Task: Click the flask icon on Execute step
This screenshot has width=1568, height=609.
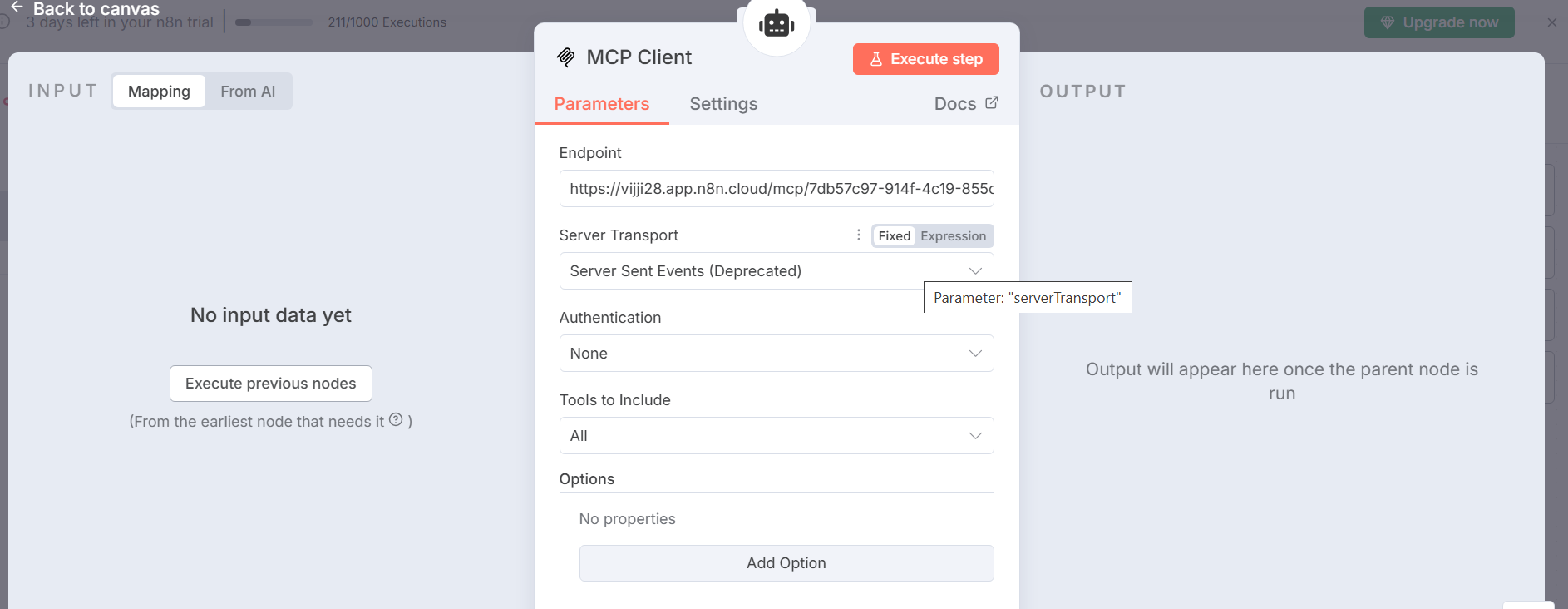Action: (875, 59)
